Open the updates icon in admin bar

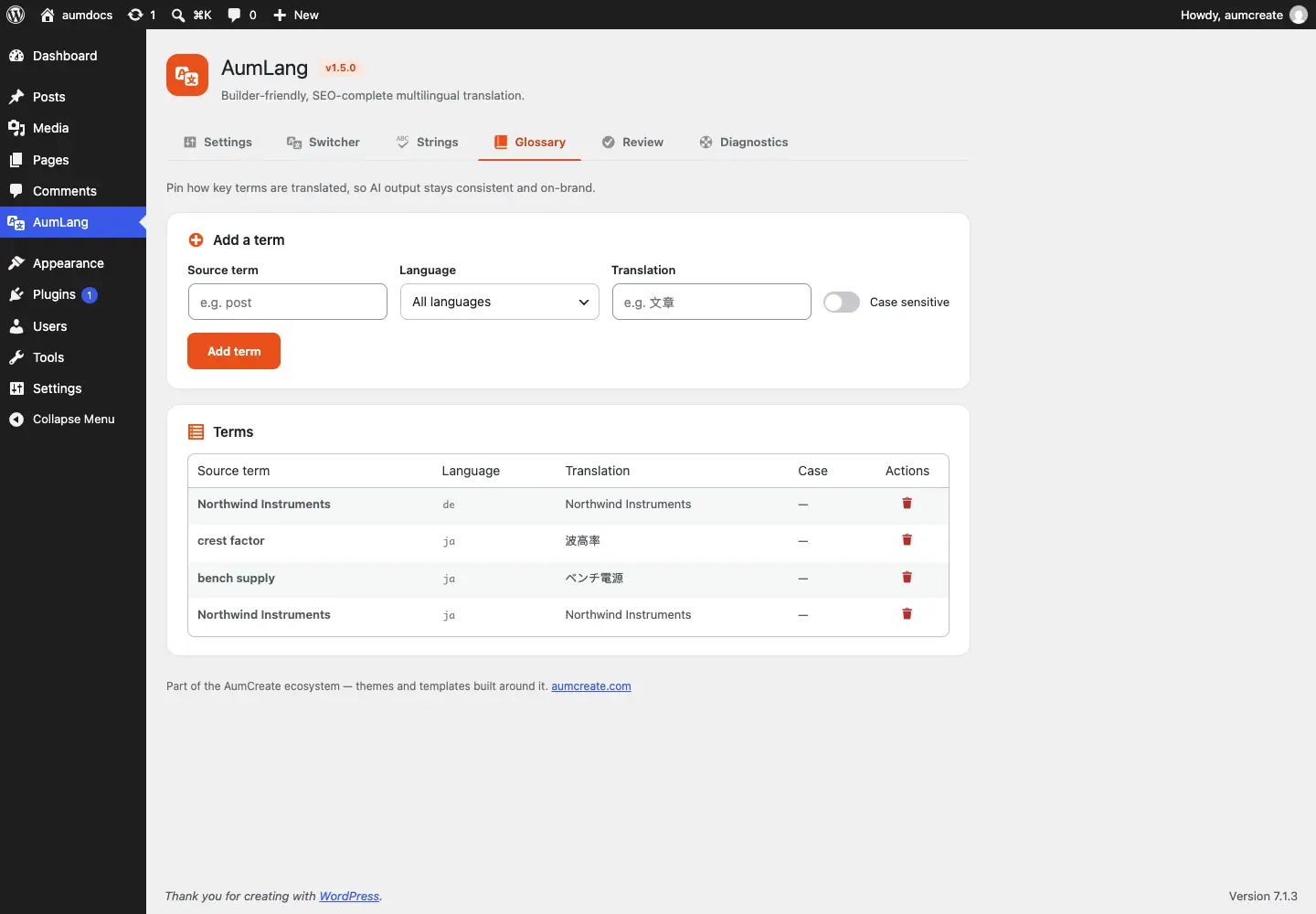142,15
